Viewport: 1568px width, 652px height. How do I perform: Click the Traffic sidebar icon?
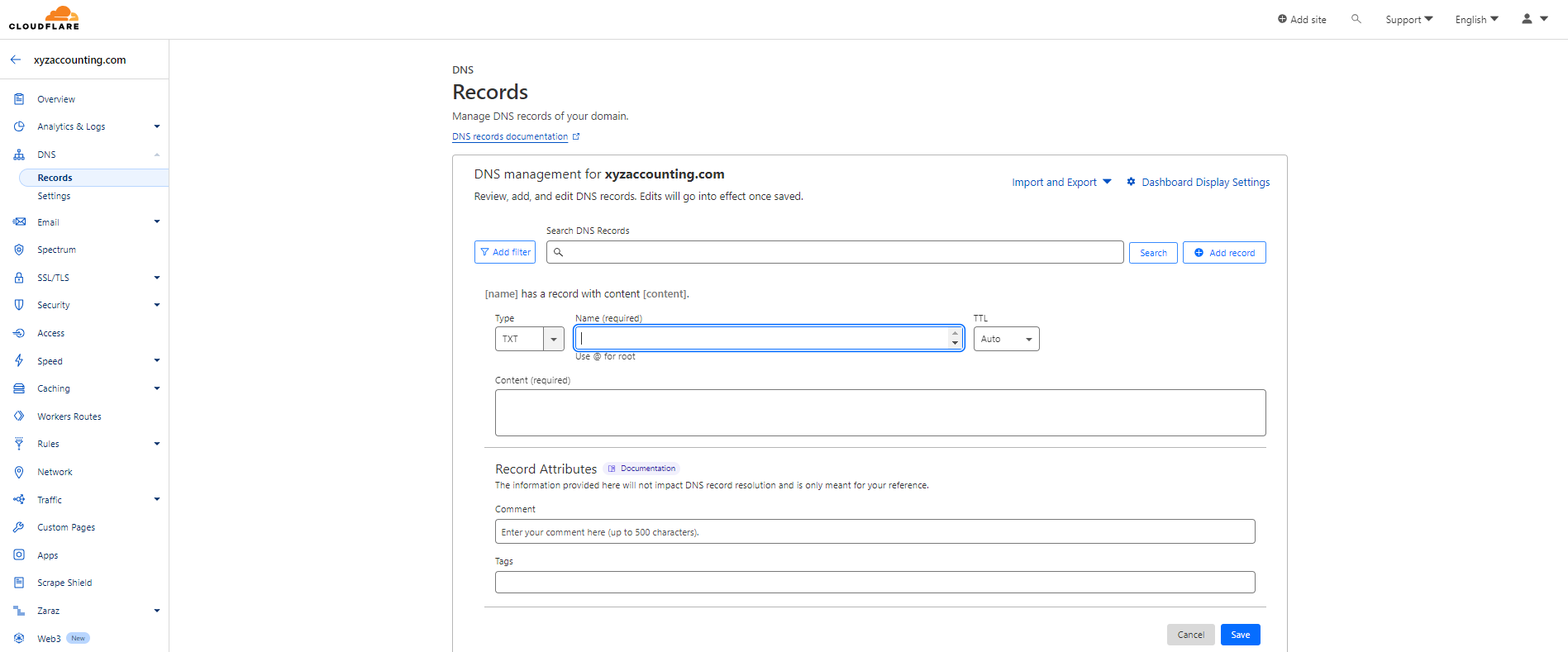(x=19, y=500)
